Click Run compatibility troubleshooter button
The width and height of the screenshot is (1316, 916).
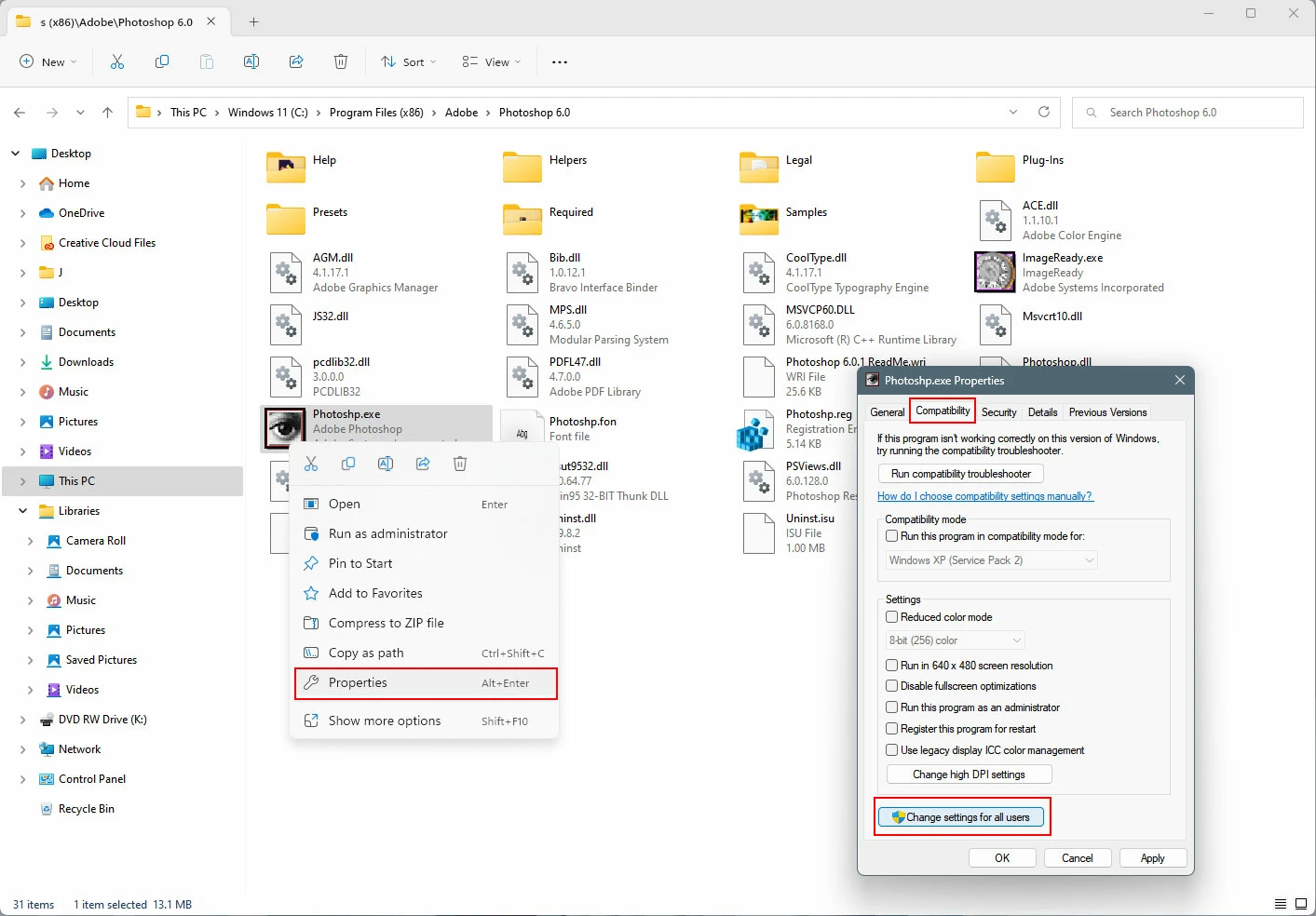coord(960,474)
